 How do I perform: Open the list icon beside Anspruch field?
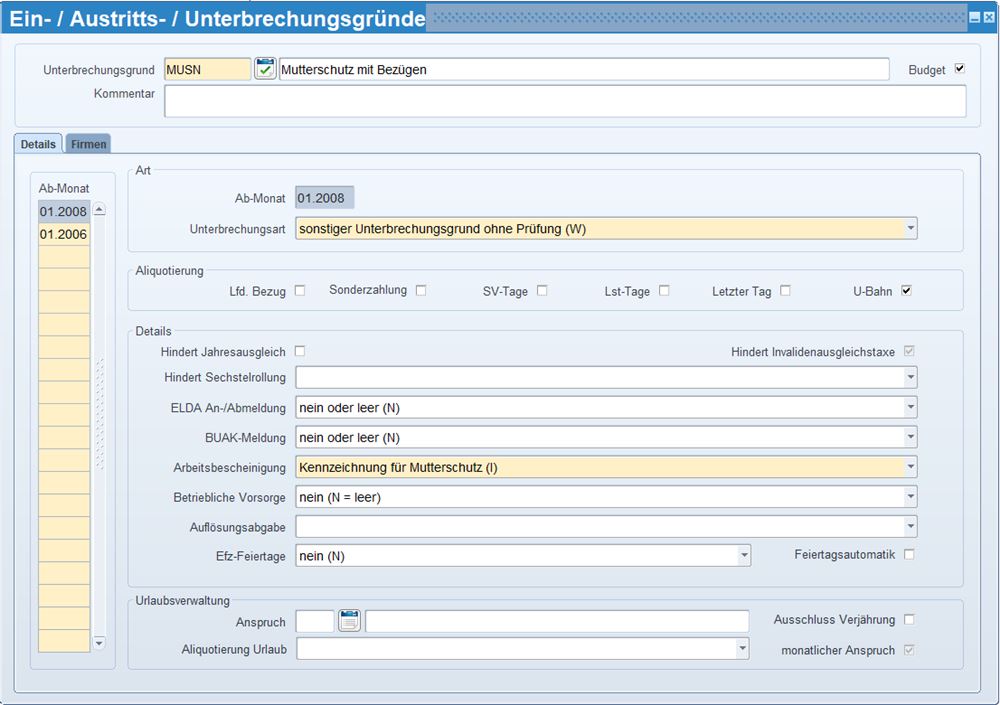pos(349,621)
